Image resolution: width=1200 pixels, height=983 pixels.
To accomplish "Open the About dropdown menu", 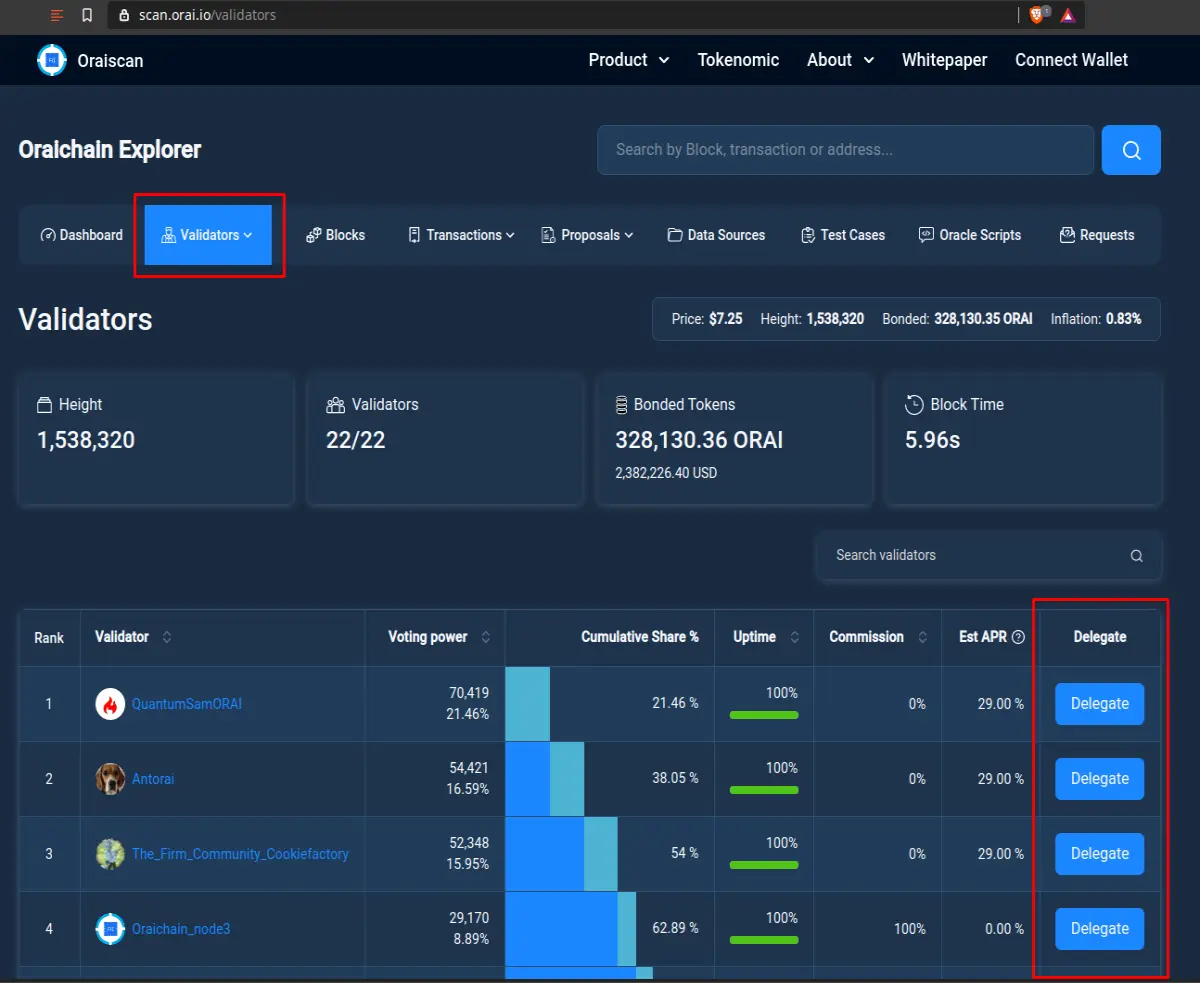I will click(841, 60).
